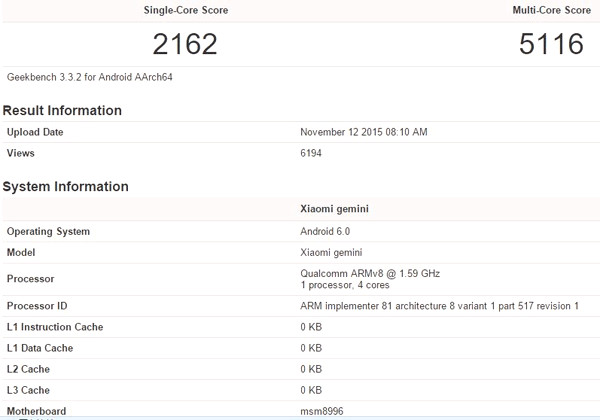Click the bold Xiaomi gemini column header
The image size is (600, 420).
tap(332, 210)
